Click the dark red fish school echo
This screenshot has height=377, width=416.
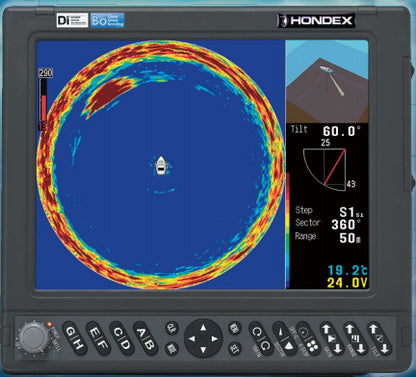pyautogui.click(x=108, y=95)
